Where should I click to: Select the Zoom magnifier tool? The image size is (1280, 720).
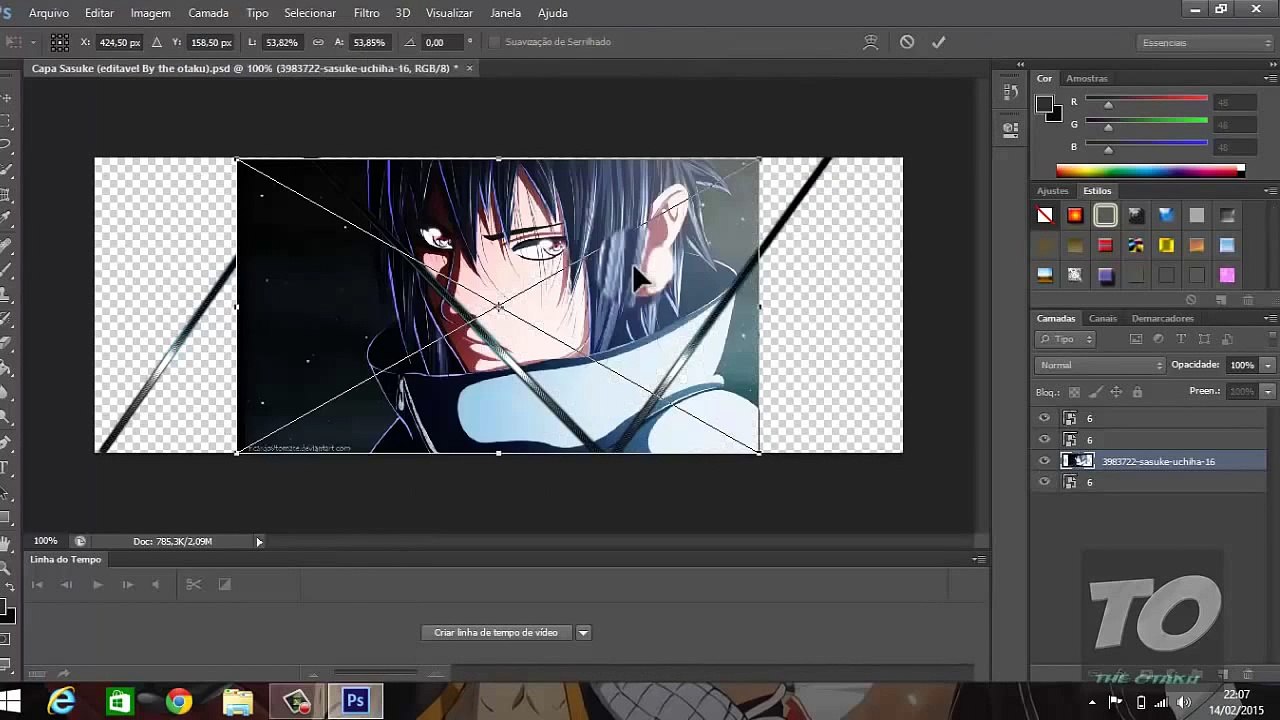(5, 567)
